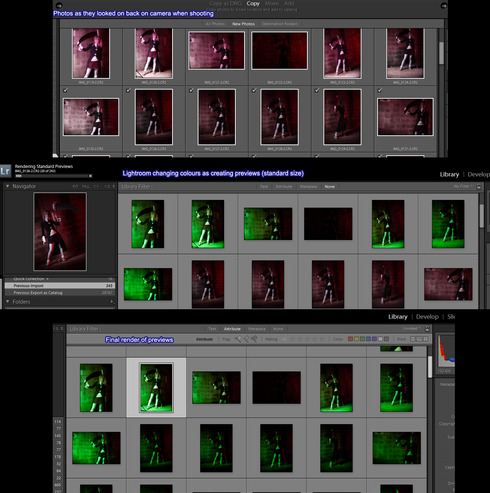The height and width of the screenshot is (493, 490).
Task: Choose Metadata filter in the middle Library Filter bar
Action: click(308, 187)
